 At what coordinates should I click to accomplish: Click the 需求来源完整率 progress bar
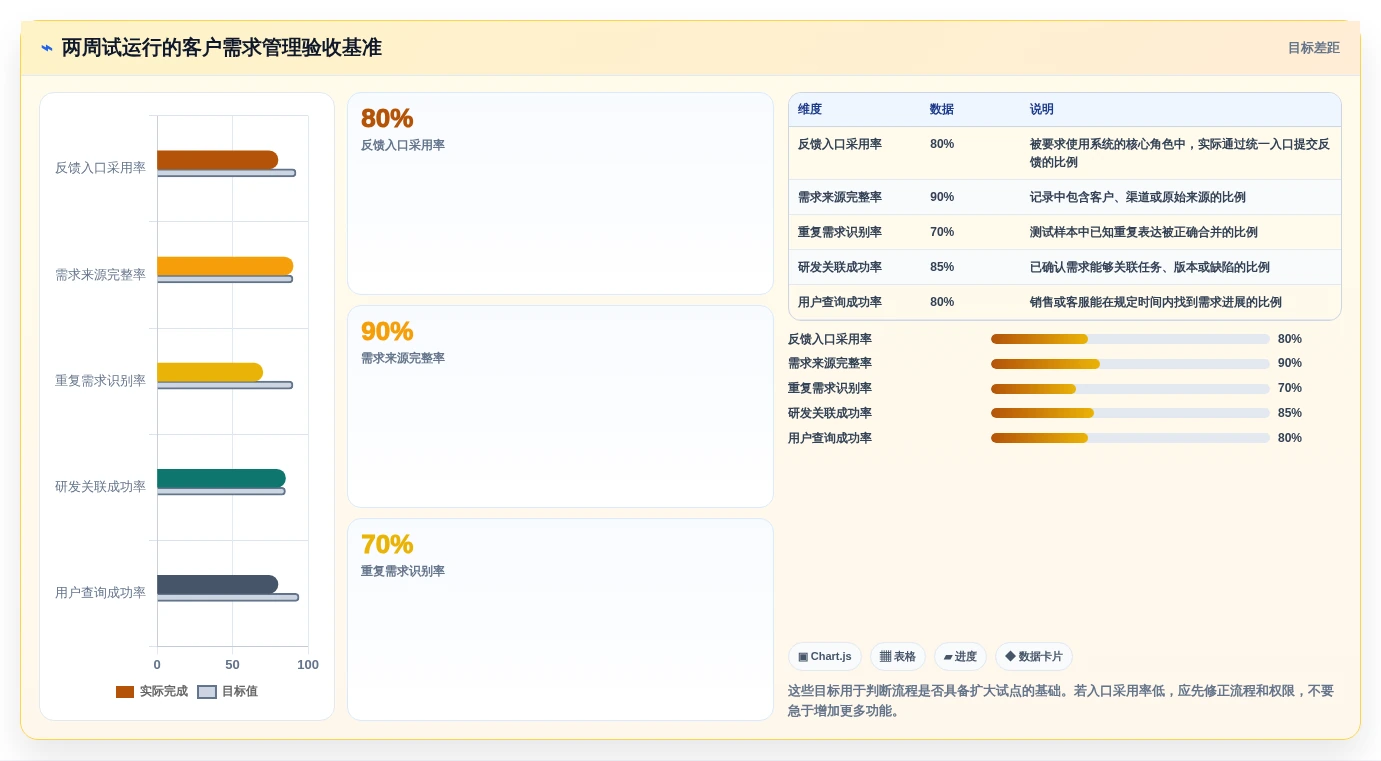pyautogui.click(x=1130, y=364)
